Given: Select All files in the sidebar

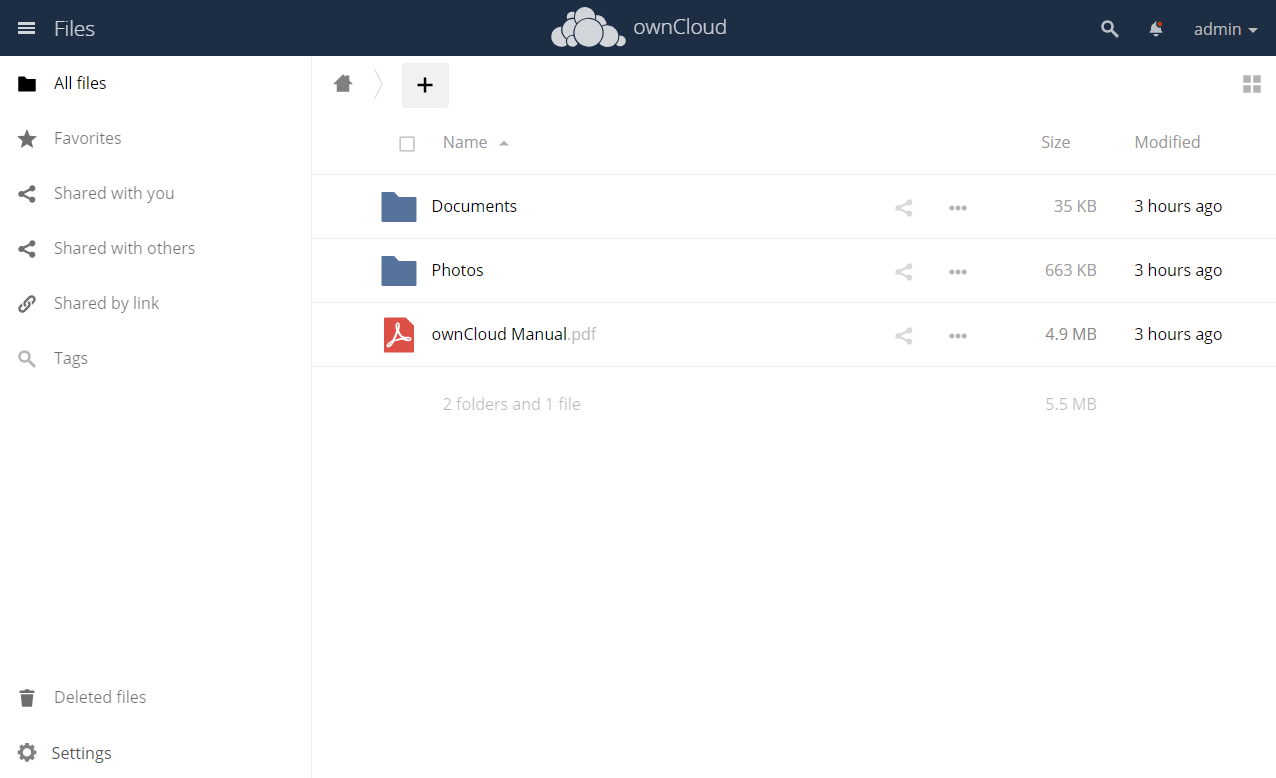Looking at the screenshot, I should tap(79, 83).
